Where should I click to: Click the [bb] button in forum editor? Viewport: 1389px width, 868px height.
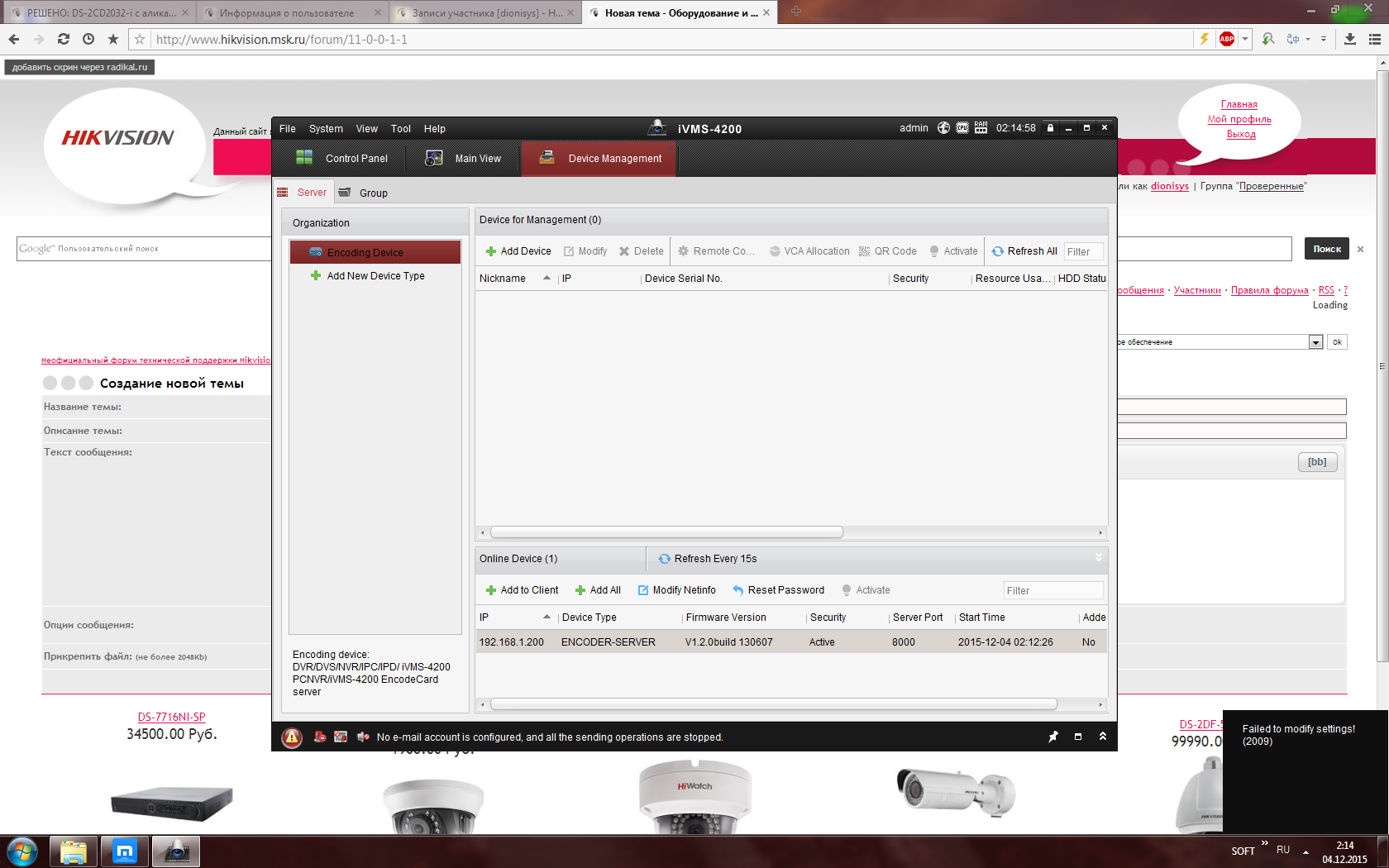pyautogui.click(x=1317, y=462)
